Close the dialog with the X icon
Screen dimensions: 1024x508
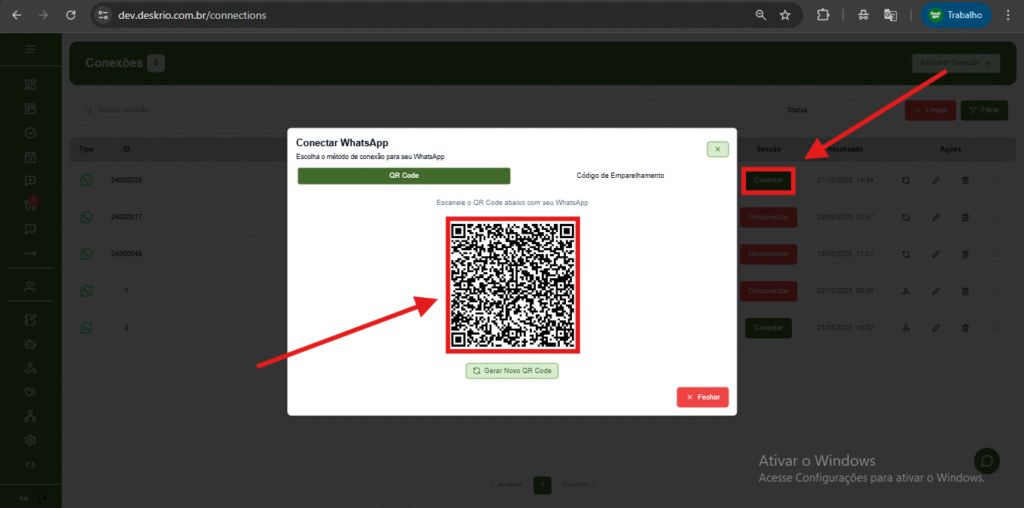(717, 149)
